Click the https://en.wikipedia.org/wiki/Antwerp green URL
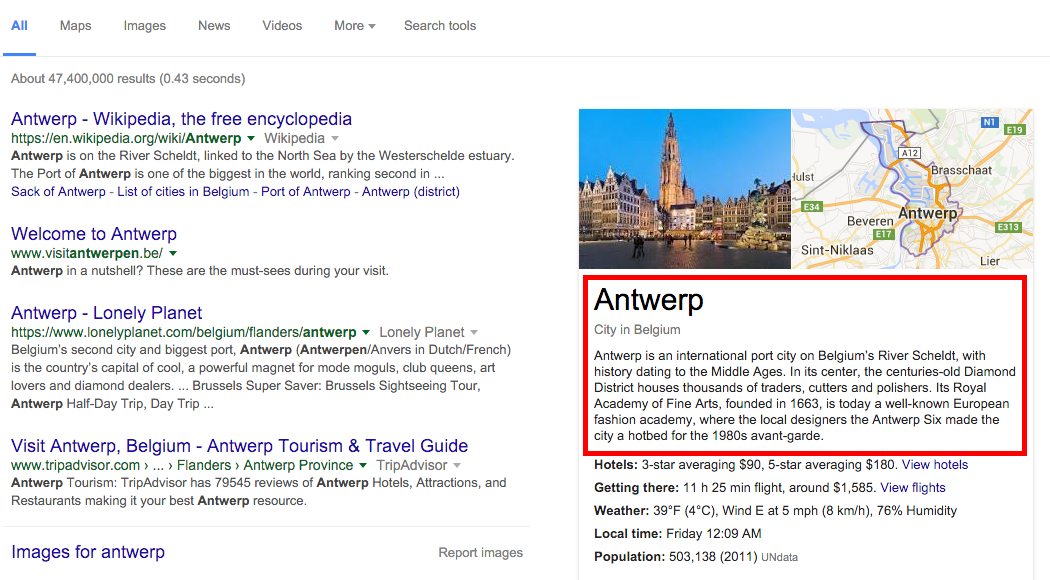1050x580 pixels. coord(126,139)
